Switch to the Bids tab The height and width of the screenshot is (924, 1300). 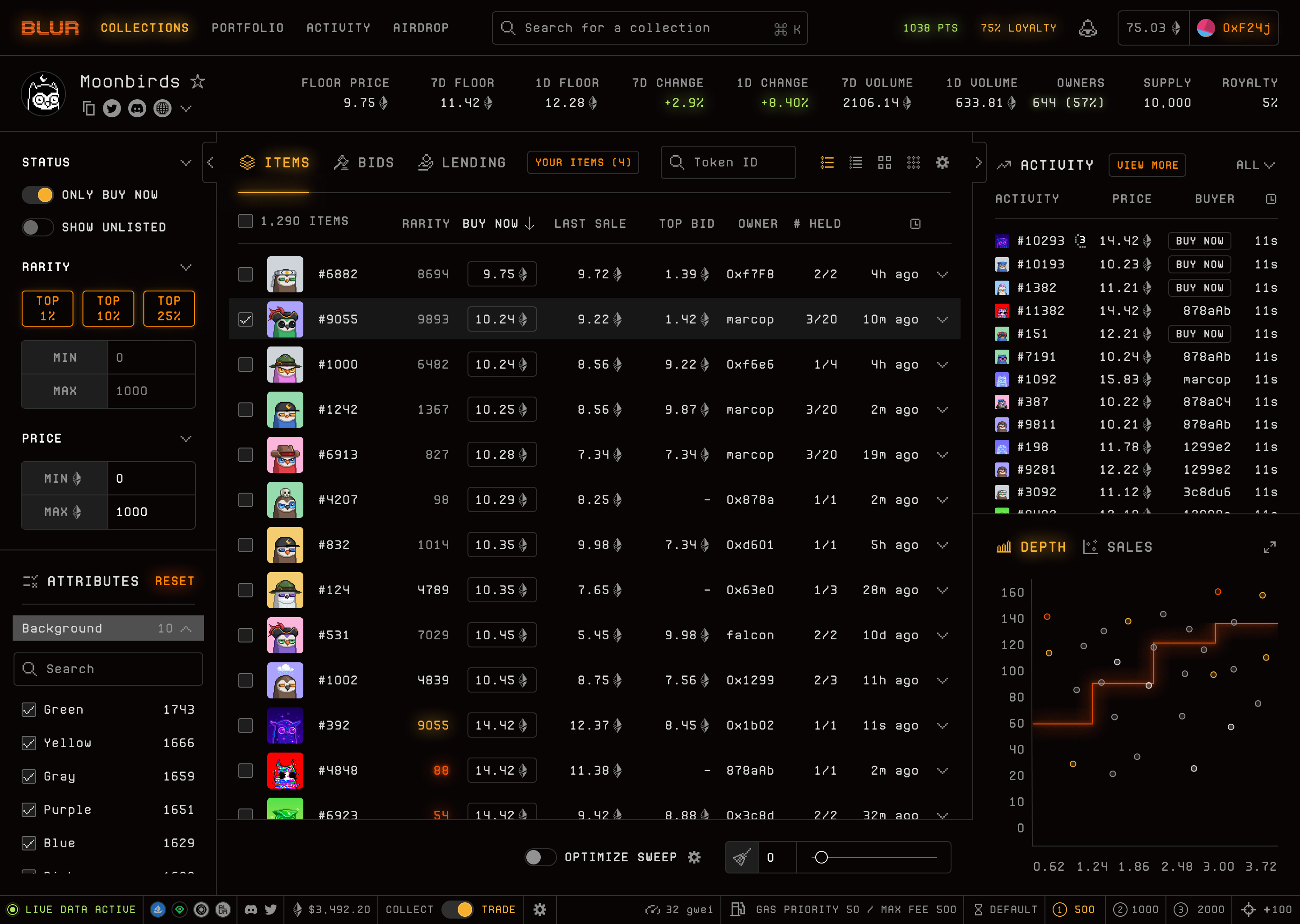364,163
